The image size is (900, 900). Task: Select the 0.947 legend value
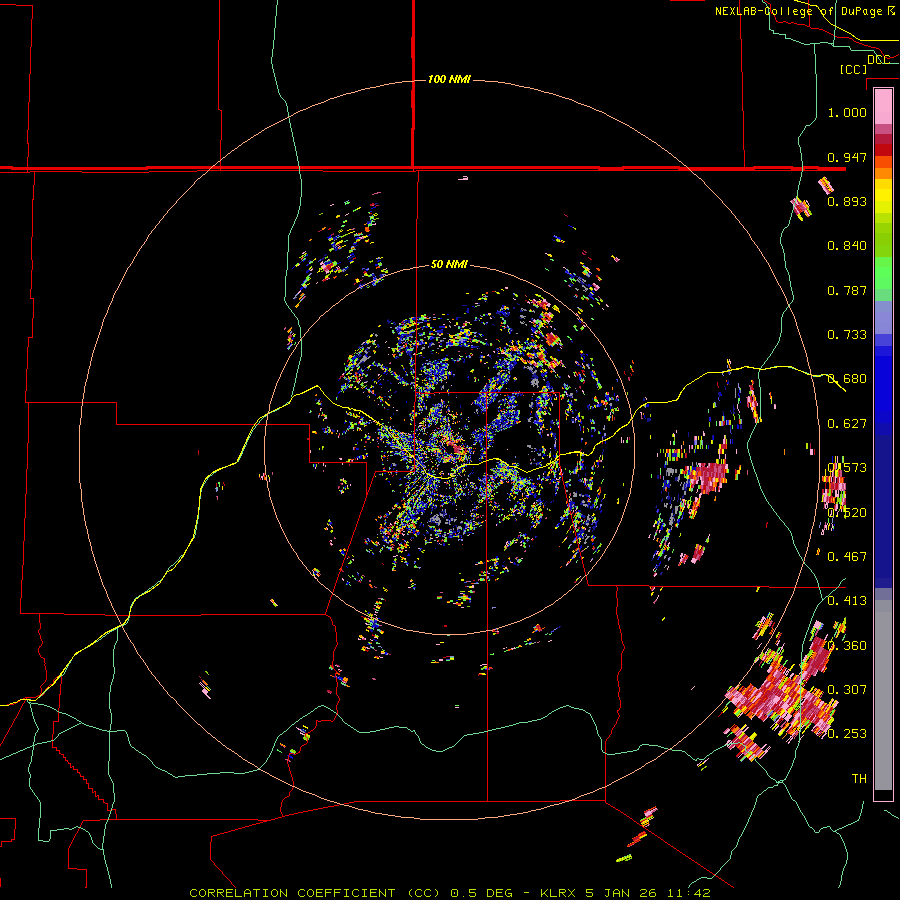click(x=847, y=157)
